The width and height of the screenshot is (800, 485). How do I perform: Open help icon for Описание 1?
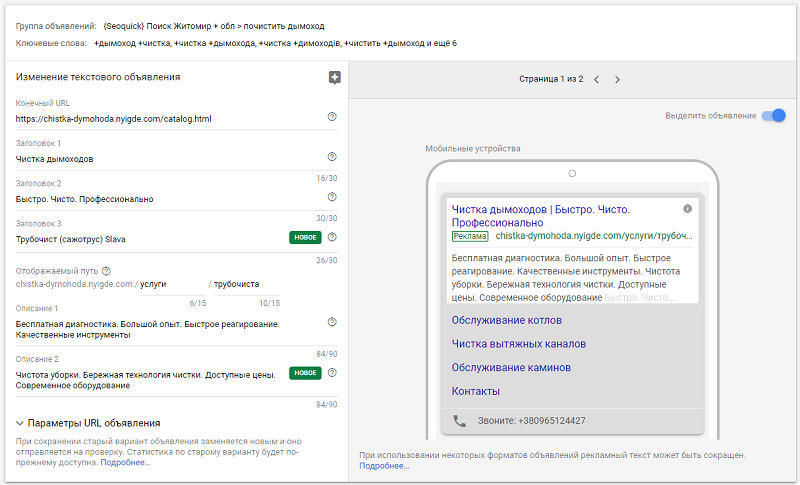[332, 322]
